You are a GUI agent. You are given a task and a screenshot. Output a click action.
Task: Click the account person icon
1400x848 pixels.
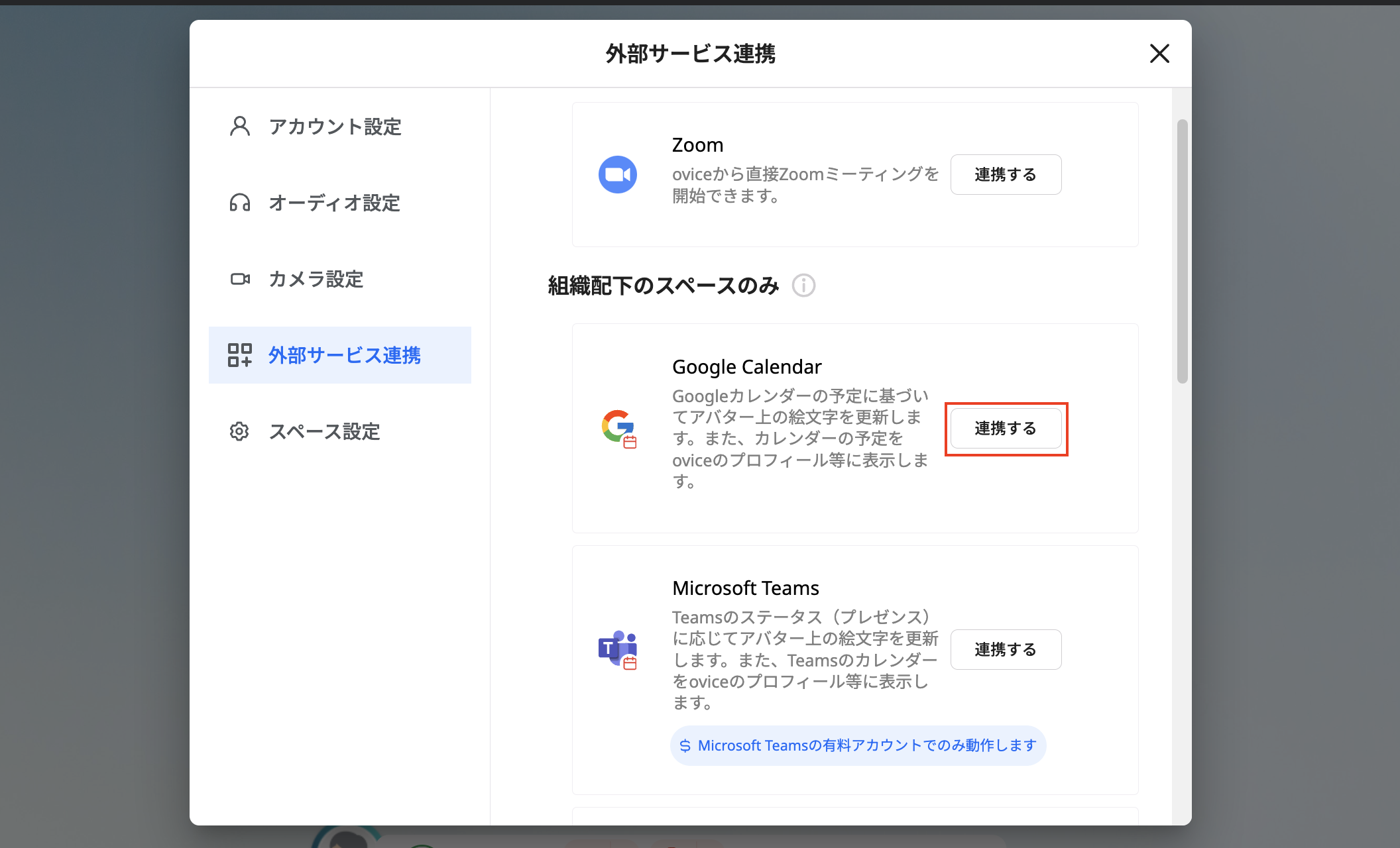point(239,127)
